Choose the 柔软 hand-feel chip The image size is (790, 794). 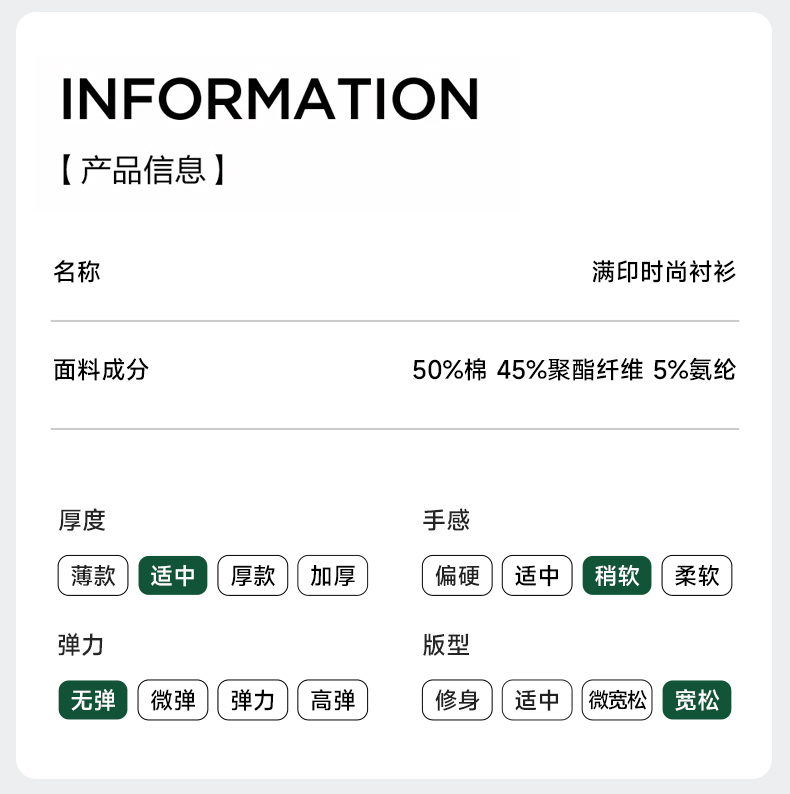[697, 576]
